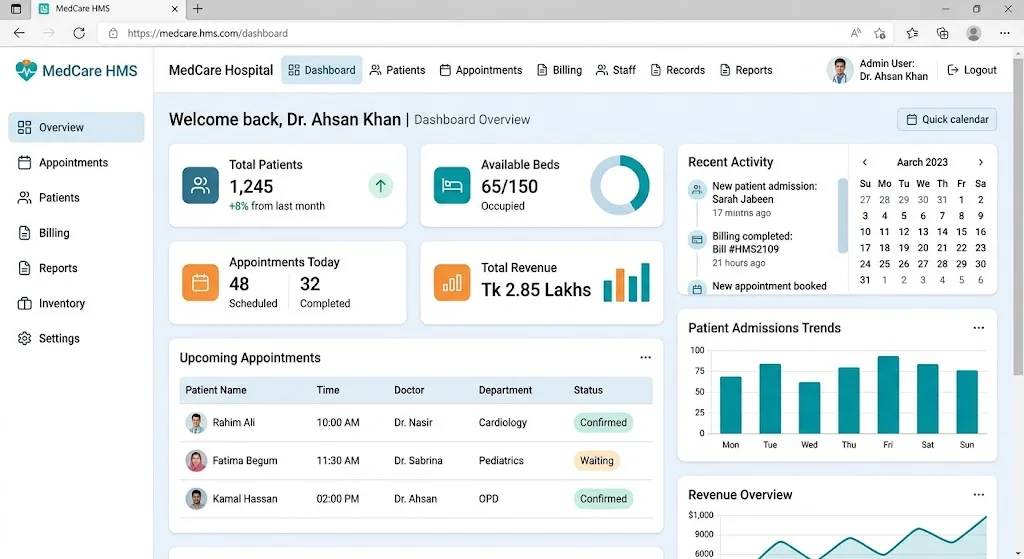This screenshot has height=559, width=1024.
Task: Select date 15 in the calendar
Action: point(961,232)
